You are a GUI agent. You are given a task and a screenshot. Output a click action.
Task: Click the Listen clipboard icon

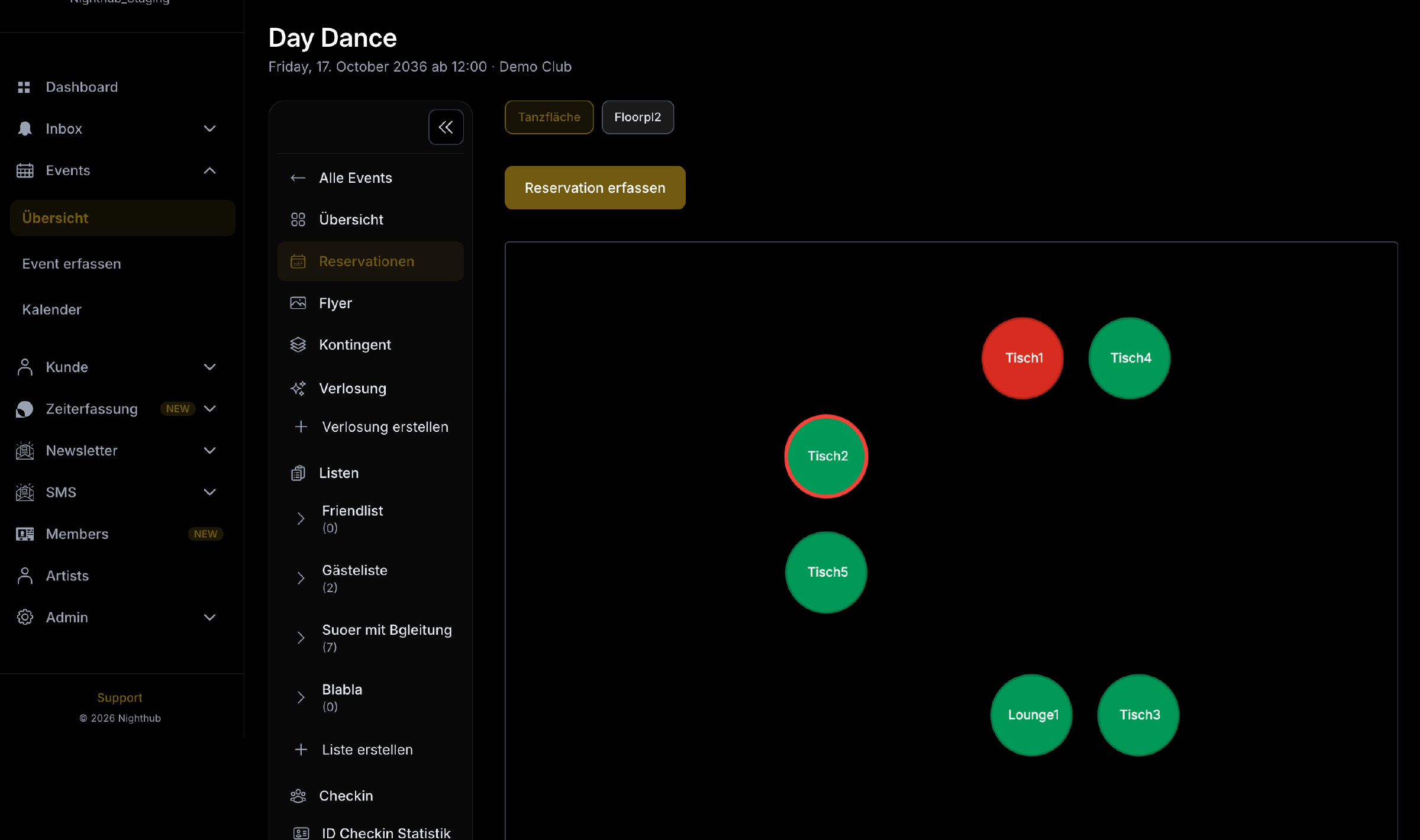point(298,473)
